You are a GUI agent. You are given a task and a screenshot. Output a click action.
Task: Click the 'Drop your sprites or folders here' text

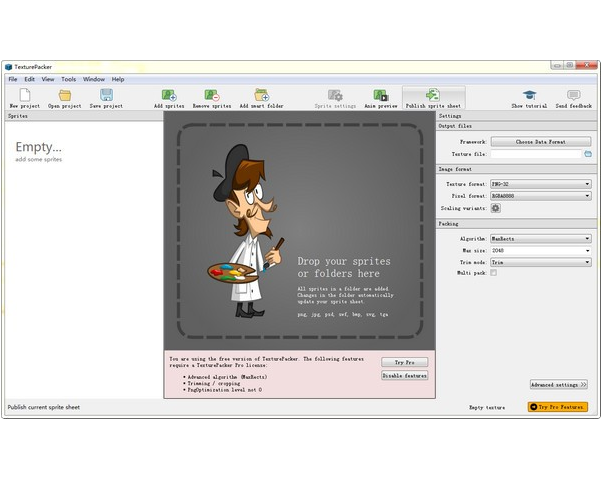click(344, 267)
